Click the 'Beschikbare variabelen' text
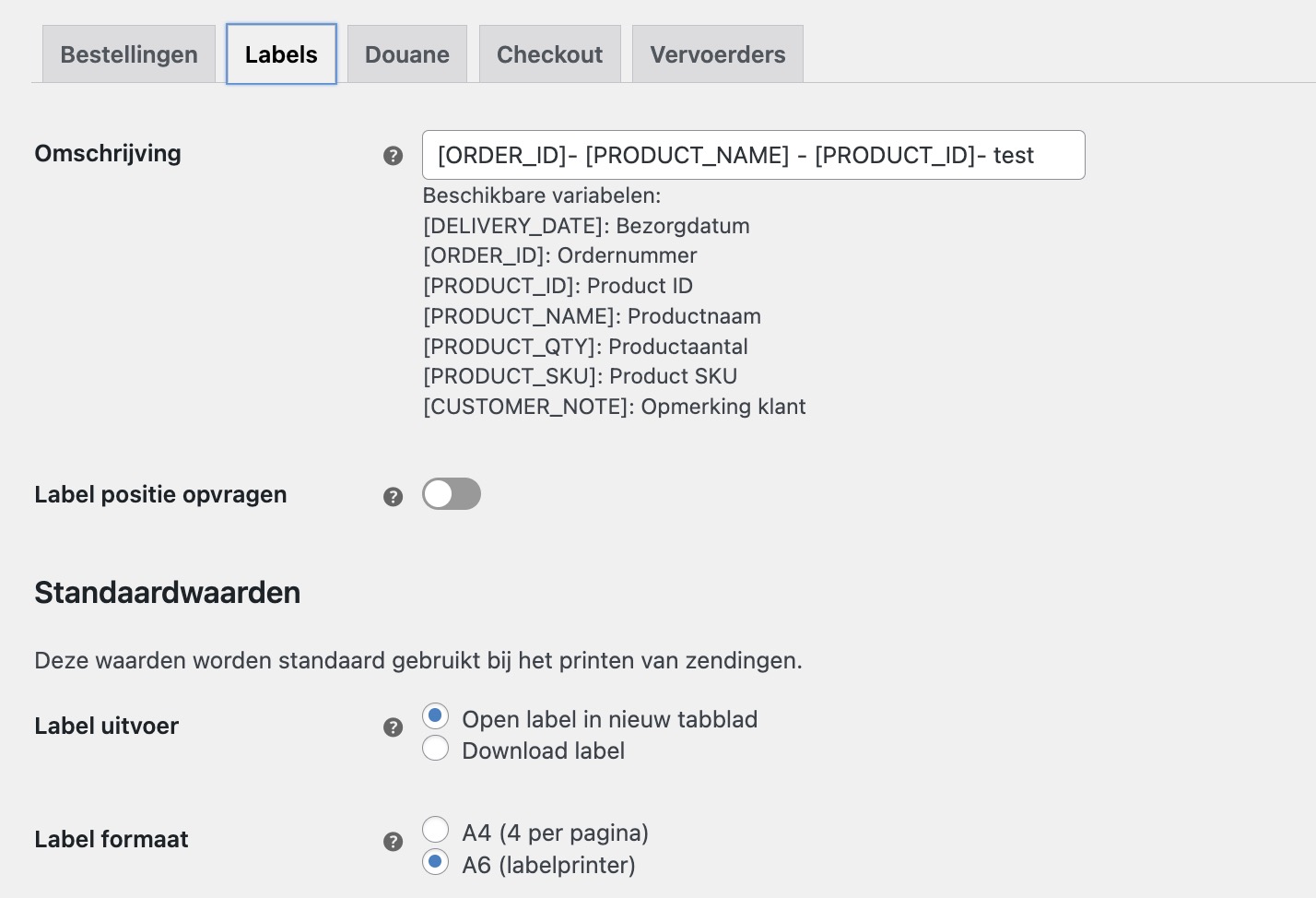 point(544,195)
